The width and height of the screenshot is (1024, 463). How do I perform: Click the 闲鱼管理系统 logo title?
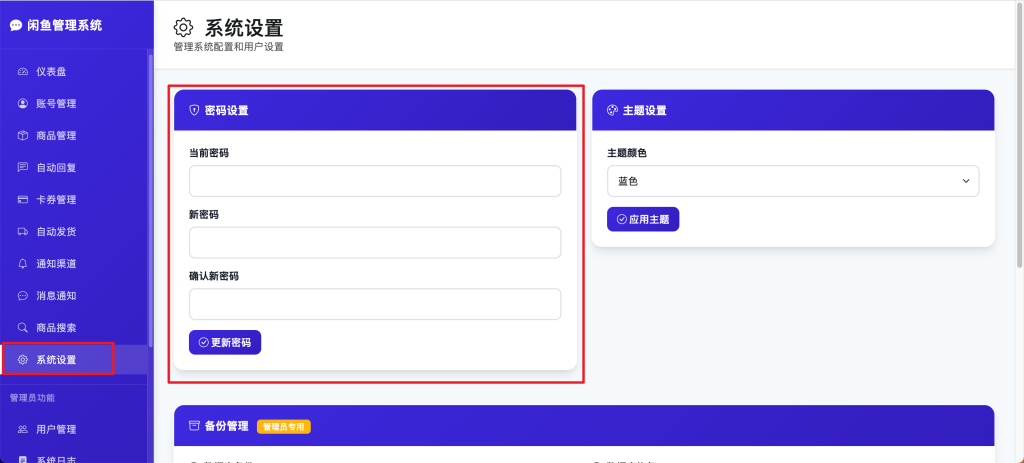click(x=64, y=25)
